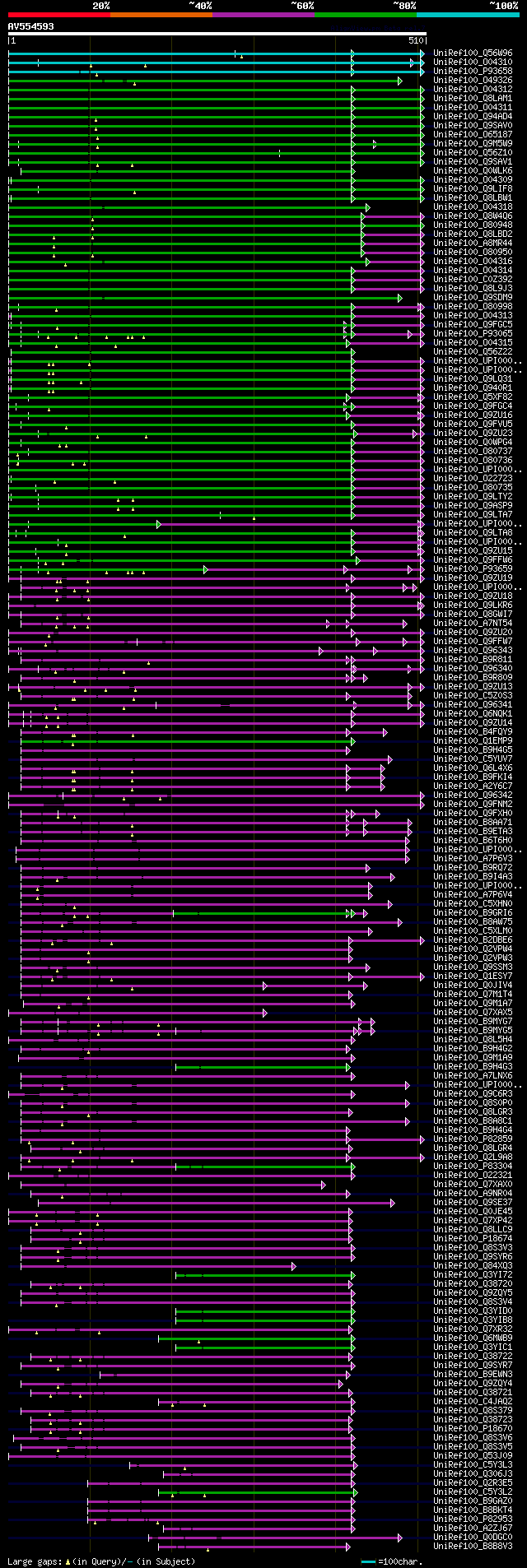The height and width of the screenshot is (1568, 527).
Task: Select hit label UniRef100_A8MR44
Action: tap(473, 243)
